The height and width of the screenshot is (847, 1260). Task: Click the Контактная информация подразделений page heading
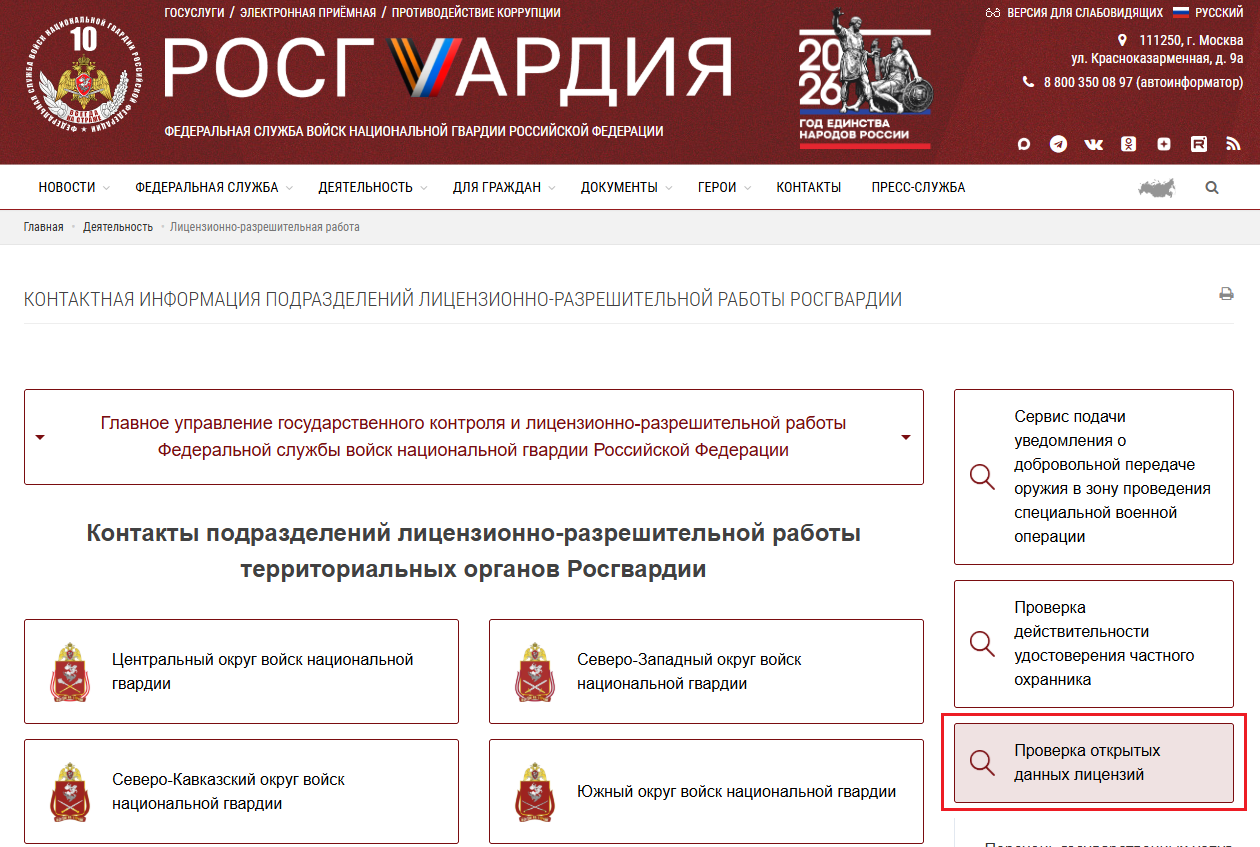click(463, 299)
